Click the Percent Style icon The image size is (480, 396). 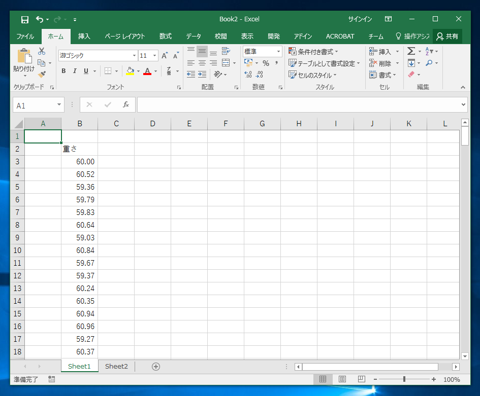coord(266,63)
